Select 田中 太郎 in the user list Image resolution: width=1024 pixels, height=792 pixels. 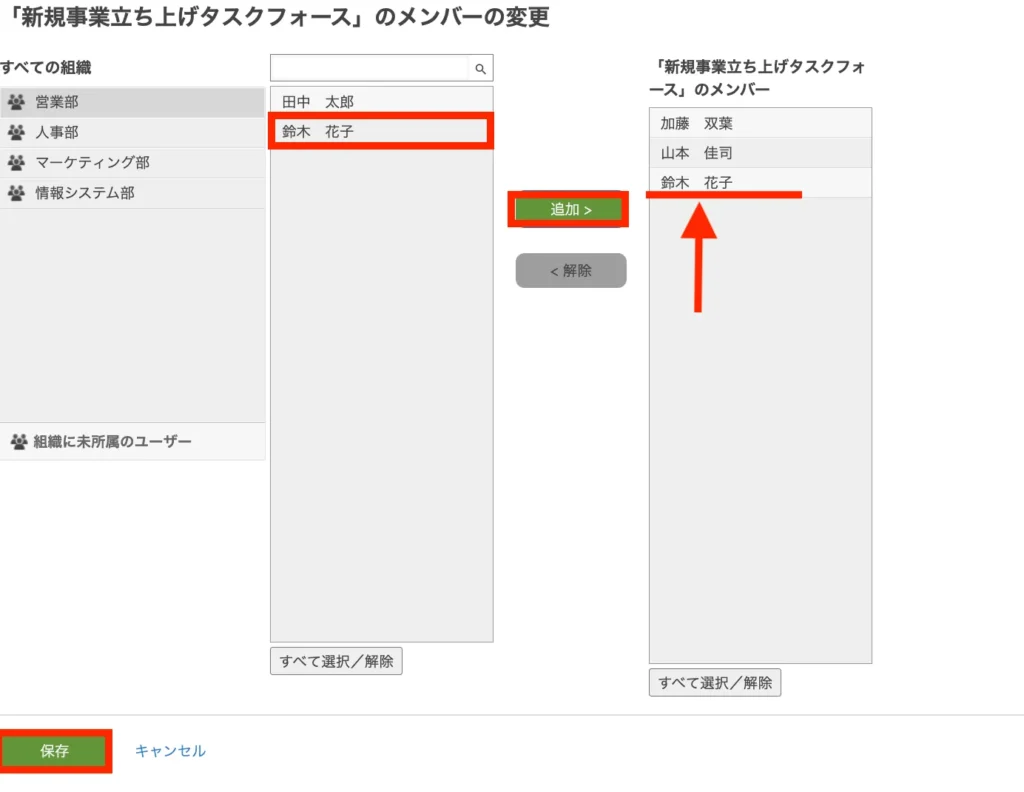tap(381, 101)
